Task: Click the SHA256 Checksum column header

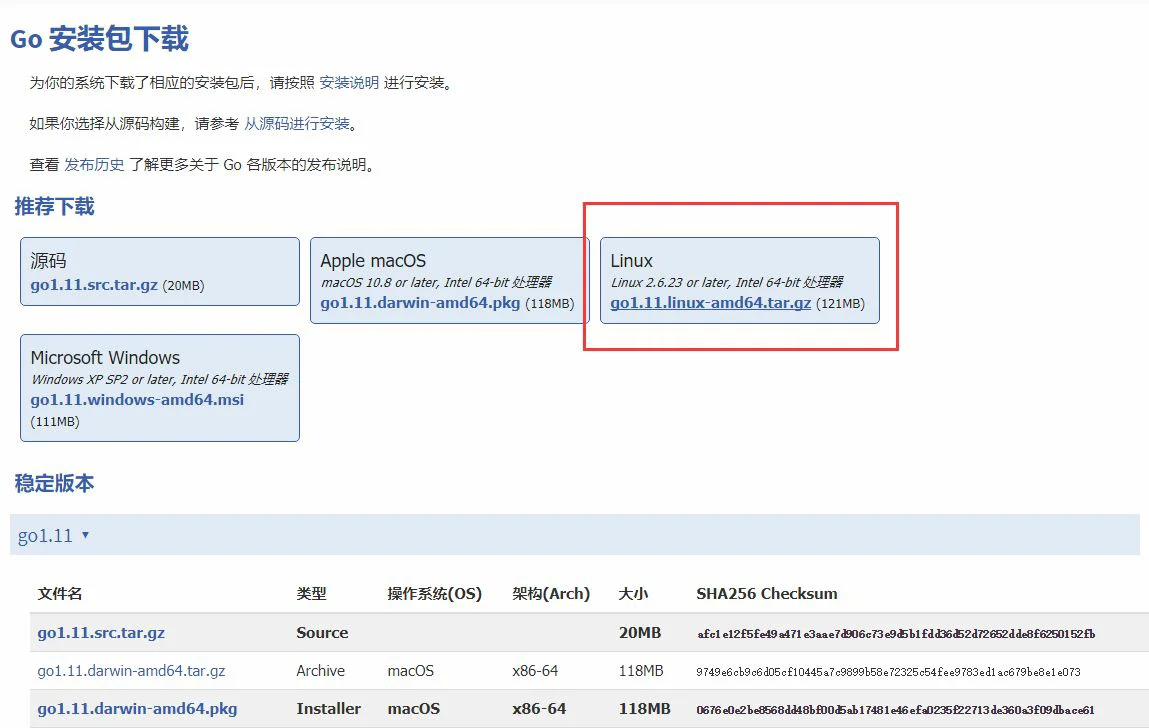Action: (x=766, y=594)
